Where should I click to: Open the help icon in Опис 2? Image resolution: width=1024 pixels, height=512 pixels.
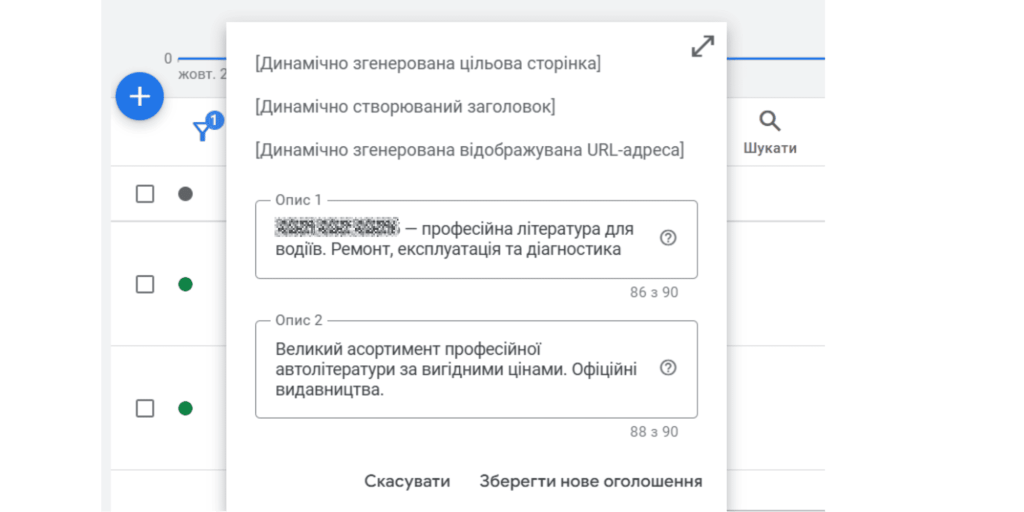669,368
